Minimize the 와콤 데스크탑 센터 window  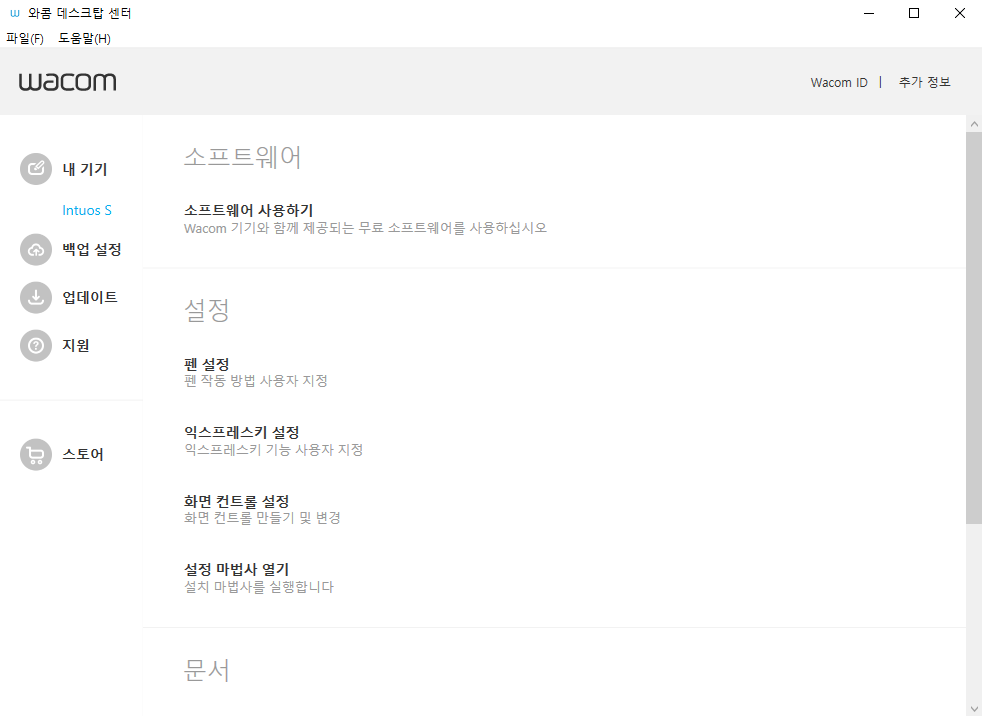pyautogui.click(x=869, y=13)
